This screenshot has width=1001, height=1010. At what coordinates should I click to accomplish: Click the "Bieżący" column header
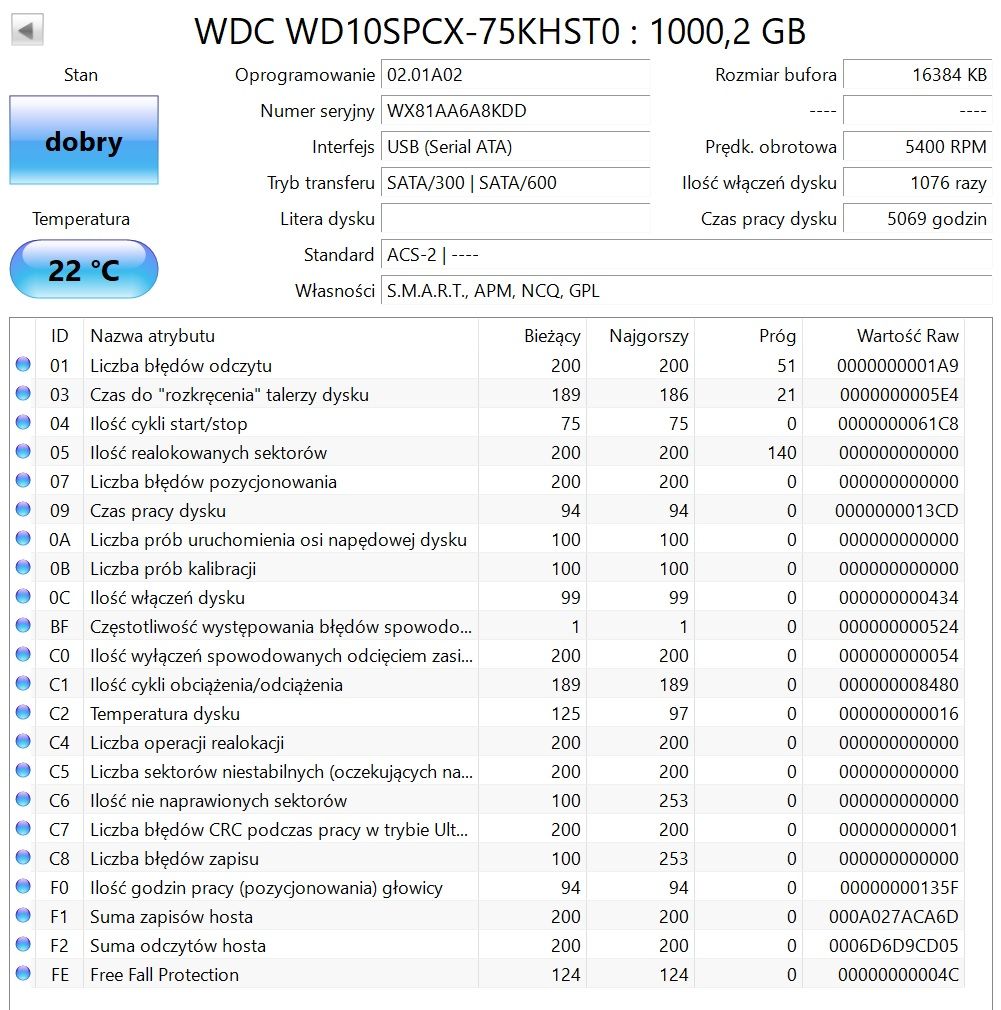[551, 336]
